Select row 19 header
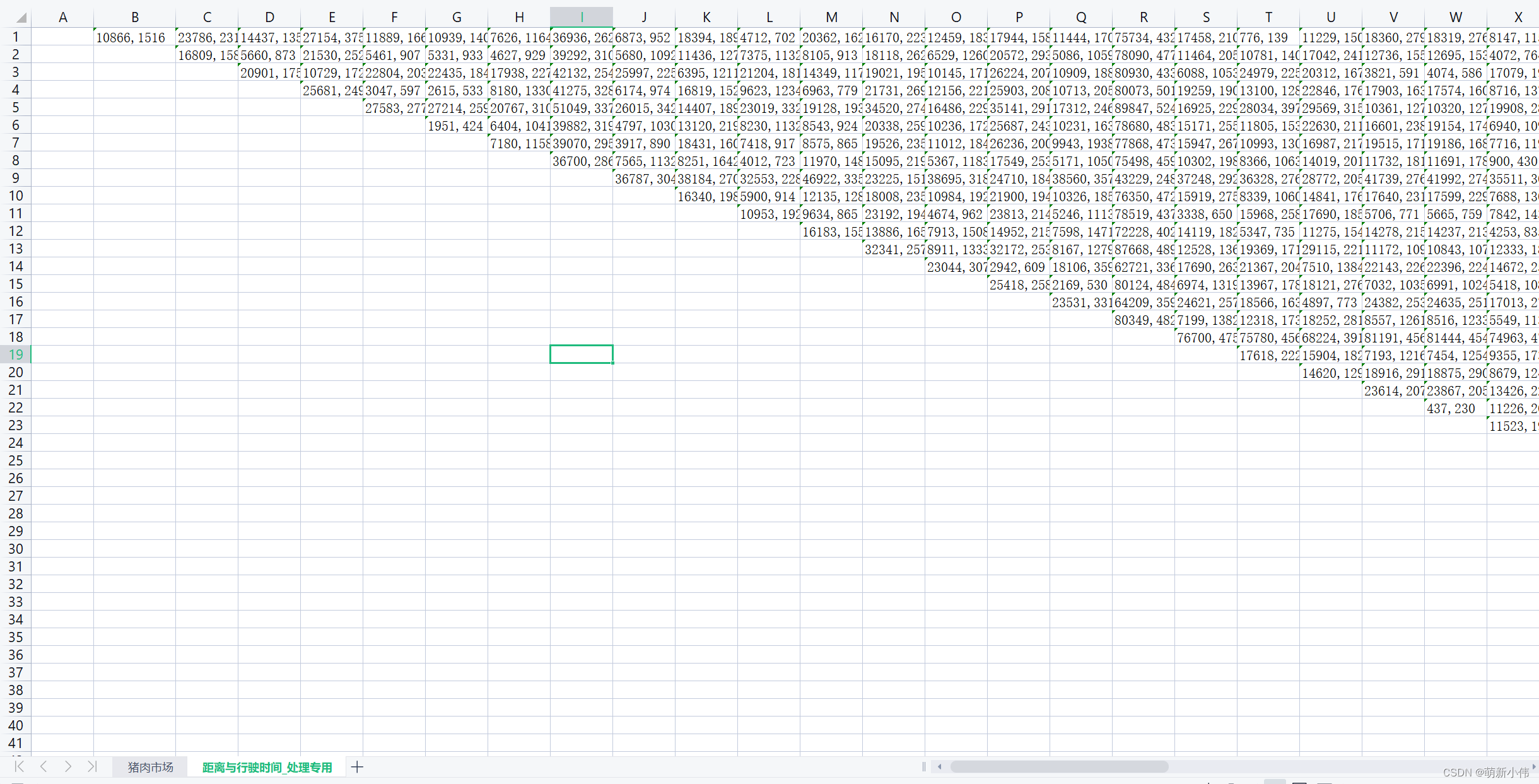The image size is (1539, 784). coord(15,354)
